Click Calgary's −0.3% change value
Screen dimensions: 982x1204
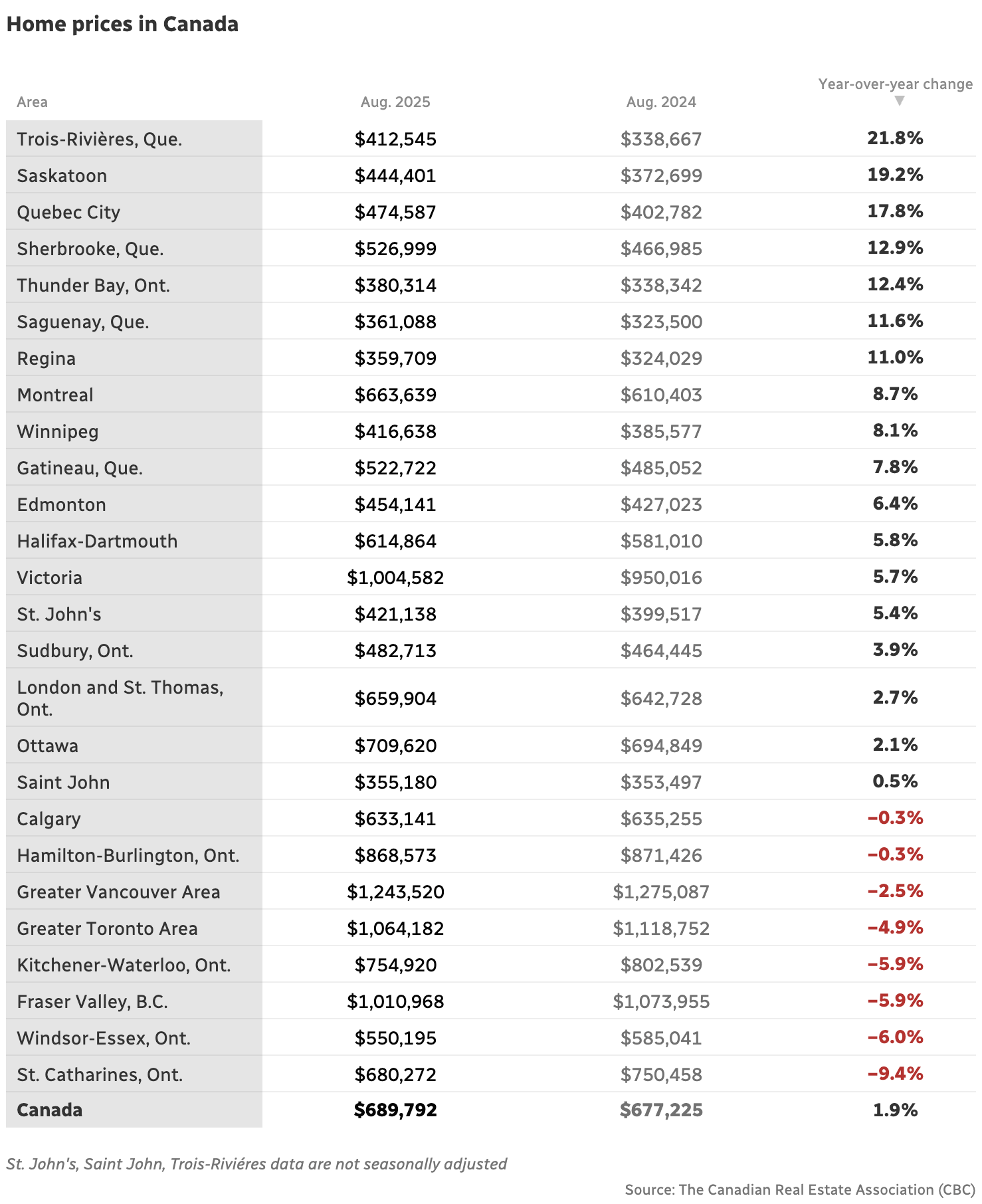pyautogui.click(x=895, y=818)
